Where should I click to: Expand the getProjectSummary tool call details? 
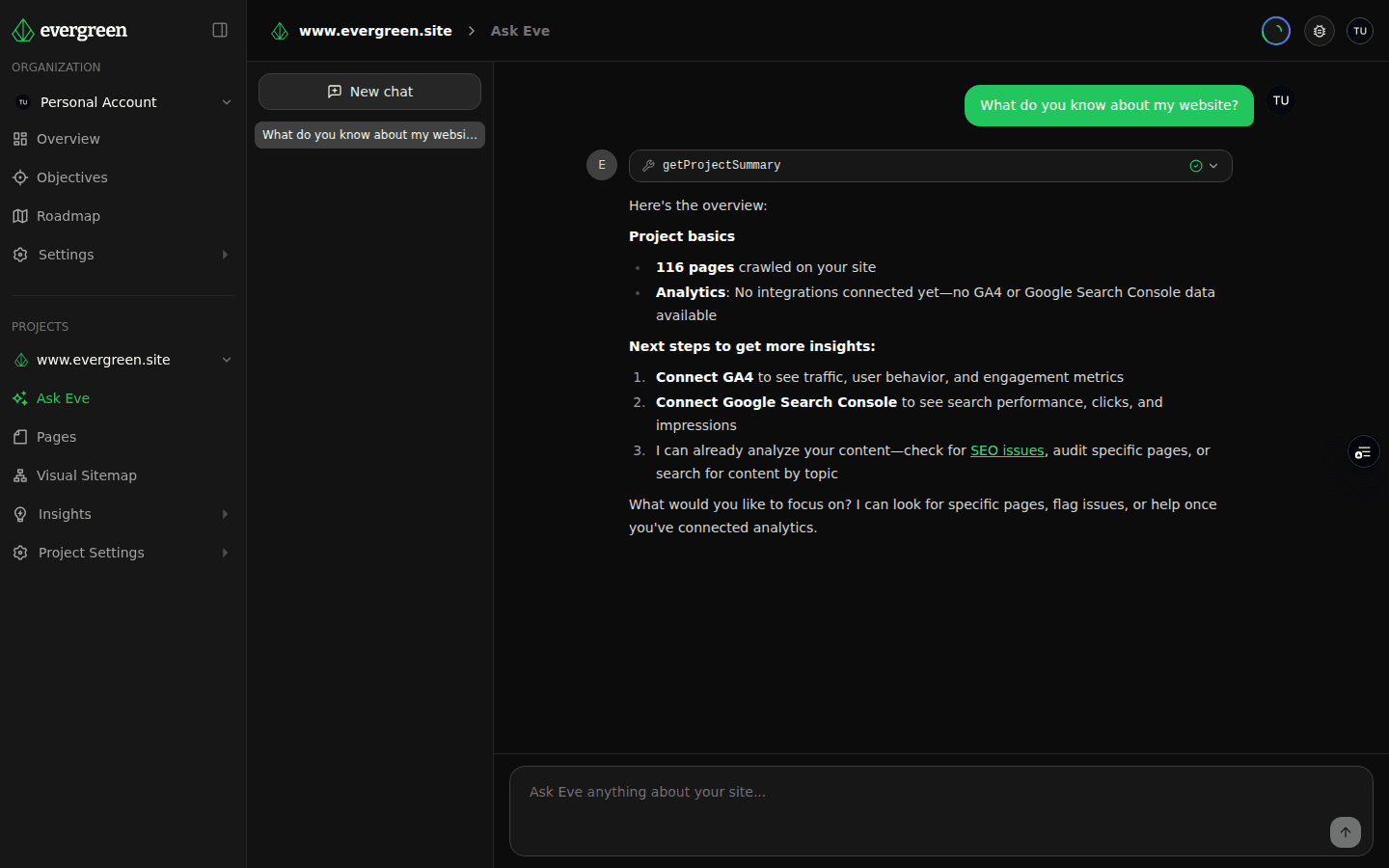(x=1213, y=165)
